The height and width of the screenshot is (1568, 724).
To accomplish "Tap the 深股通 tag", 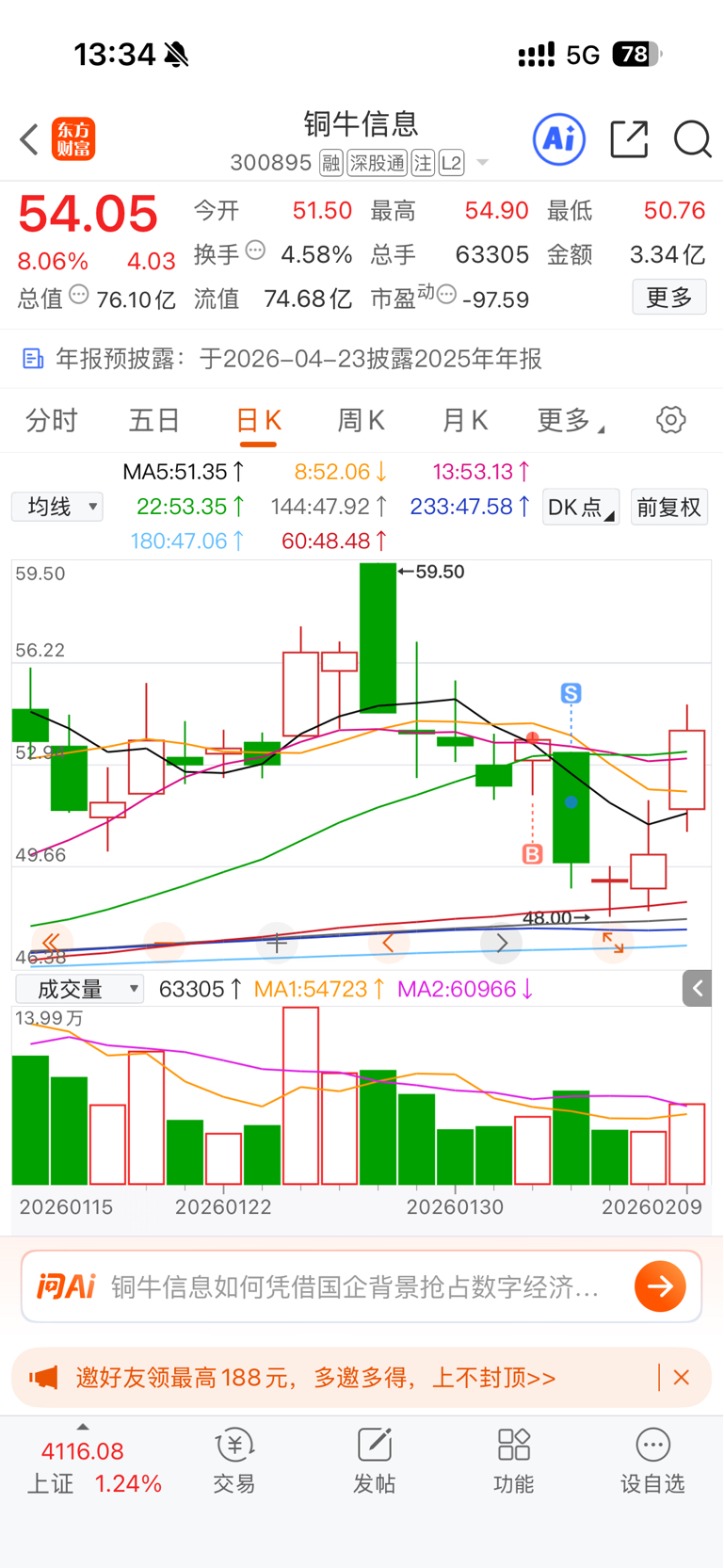I will (x=377, y=163).
